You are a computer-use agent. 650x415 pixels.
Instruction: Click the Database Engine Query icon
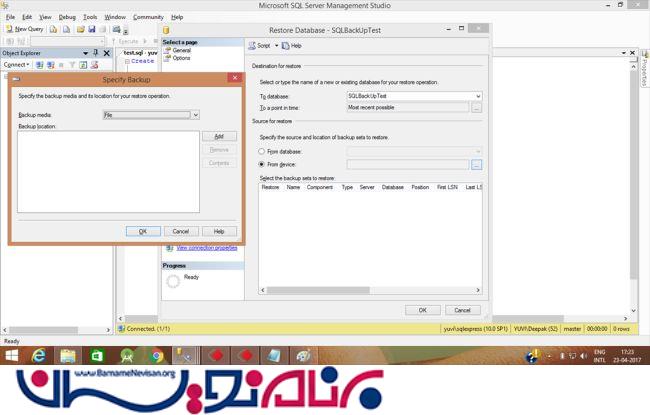[x=53, y=29]
